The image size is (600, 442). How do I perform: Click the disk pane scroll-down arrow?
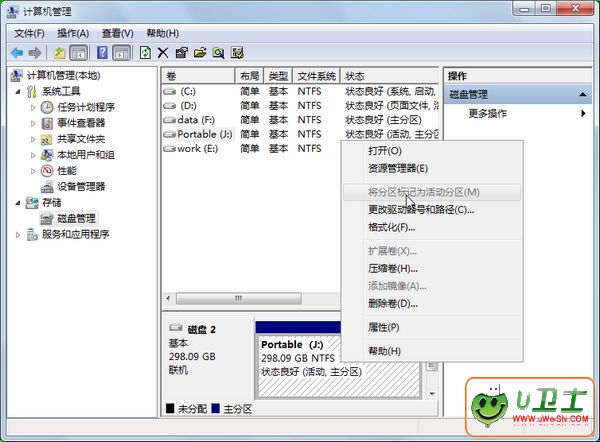click(x=432, y=394)
